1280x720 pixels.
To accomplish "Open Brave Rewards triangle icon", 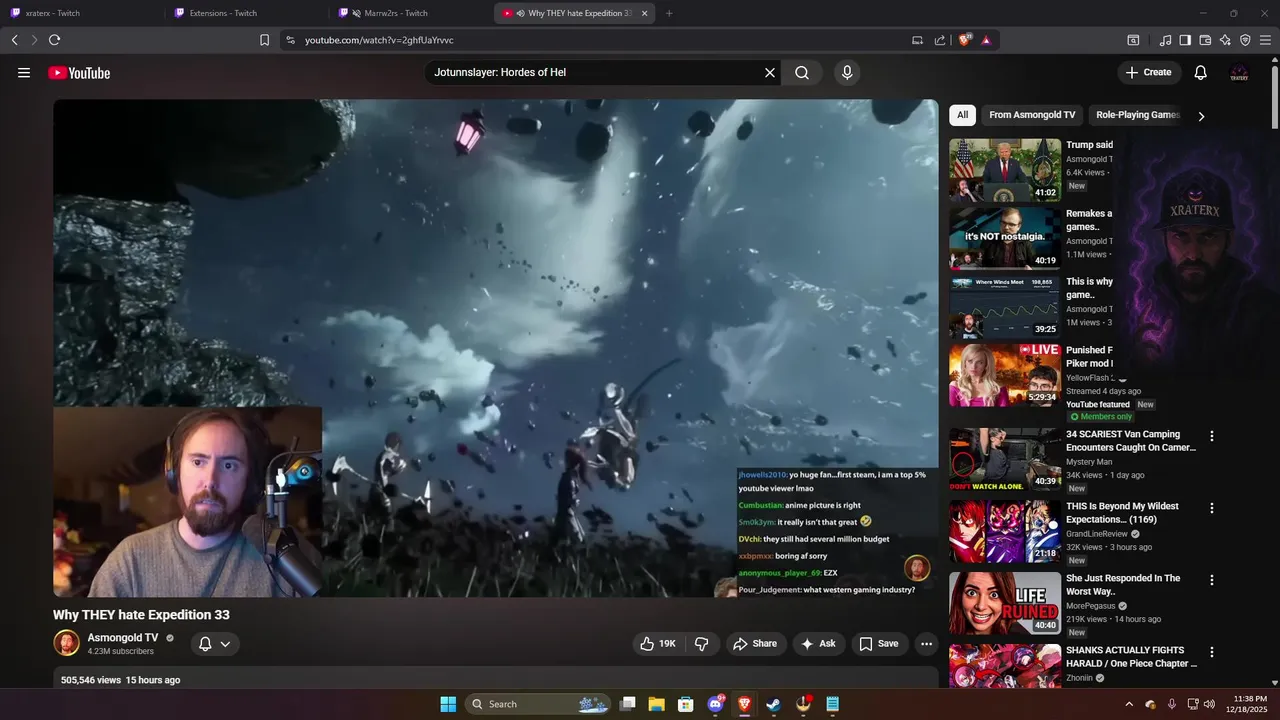I will click(986, 40).
